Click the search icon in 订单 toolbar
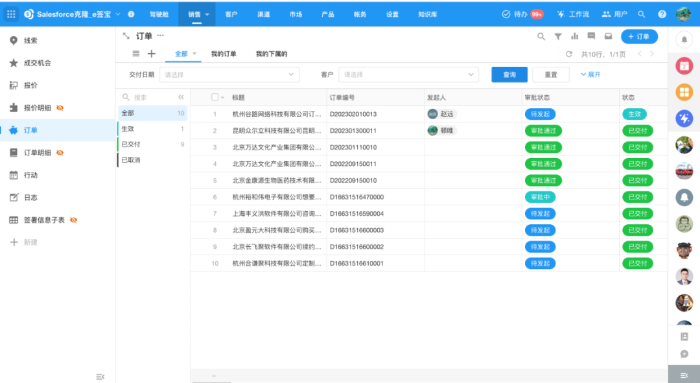 pyautogui.click(x=541, y=37)
